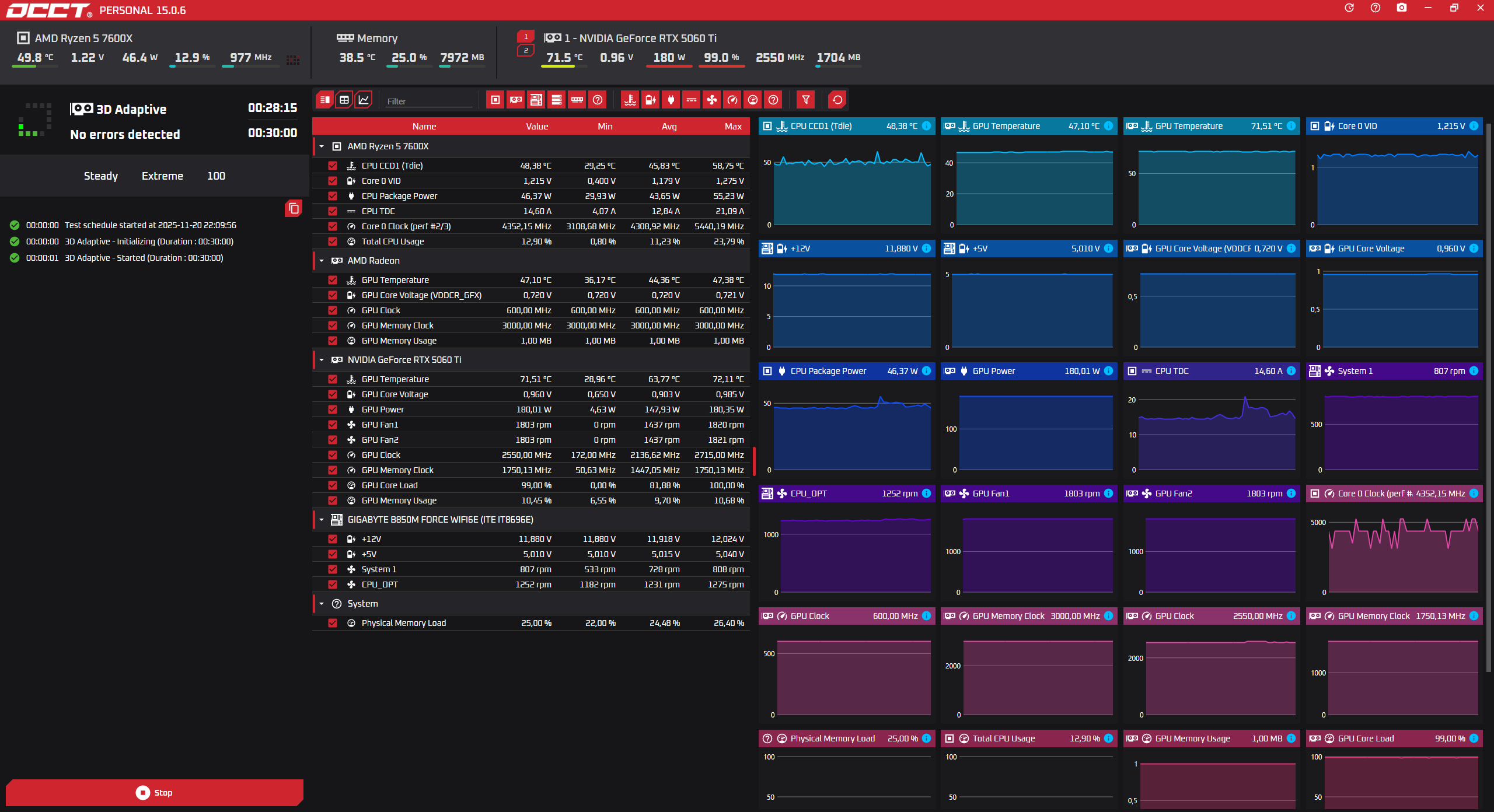Sort the sensor table by Min column
Image resolution: width=1494 pixels, height=812 pixels.
605,127
